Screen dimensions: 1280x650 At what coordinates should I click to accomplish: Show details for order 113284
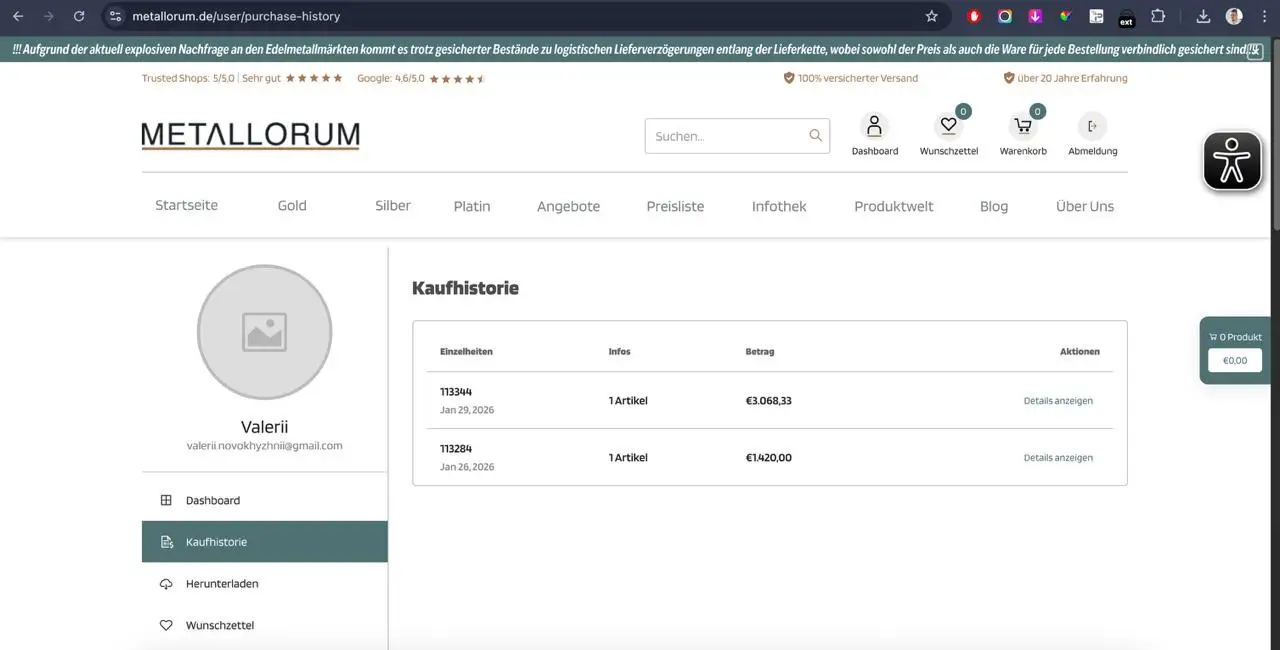(x=1058, y=457)
